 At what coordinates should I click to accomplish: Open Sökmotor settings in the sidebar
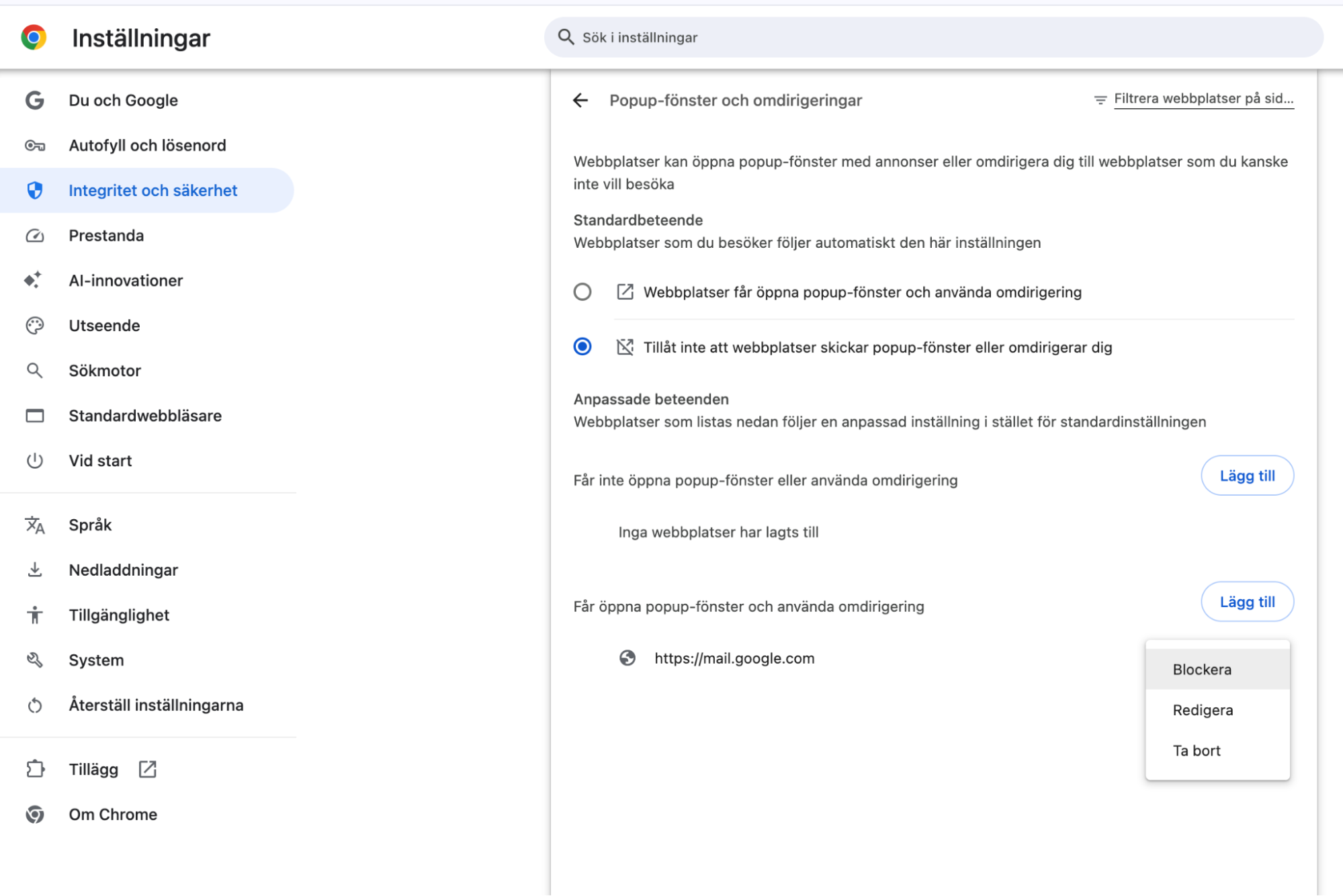tap(148, 371)
